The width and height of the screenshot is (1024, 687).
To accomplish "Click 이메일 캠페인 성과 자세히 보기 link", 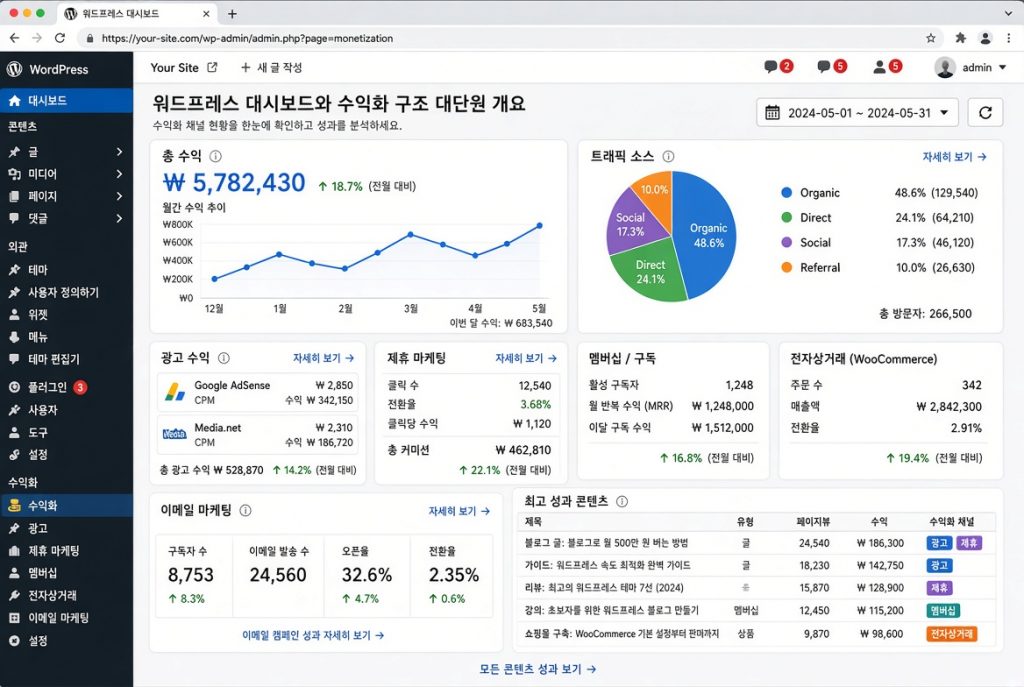I will pos(313,635).
